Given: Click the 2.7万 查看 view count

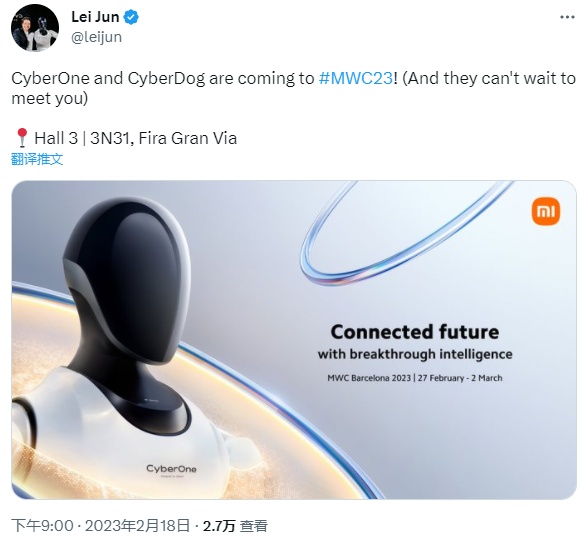Looking at the screenshot, I should click(235, 525).
